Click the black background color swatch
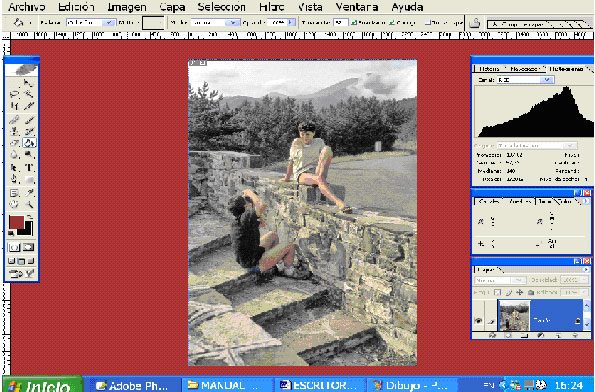 tap(27, 230)
